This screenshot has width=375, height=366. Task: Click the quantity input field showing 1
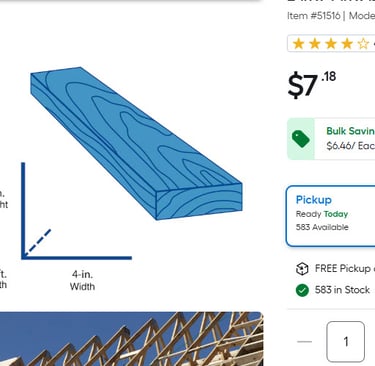coord(346,342)
